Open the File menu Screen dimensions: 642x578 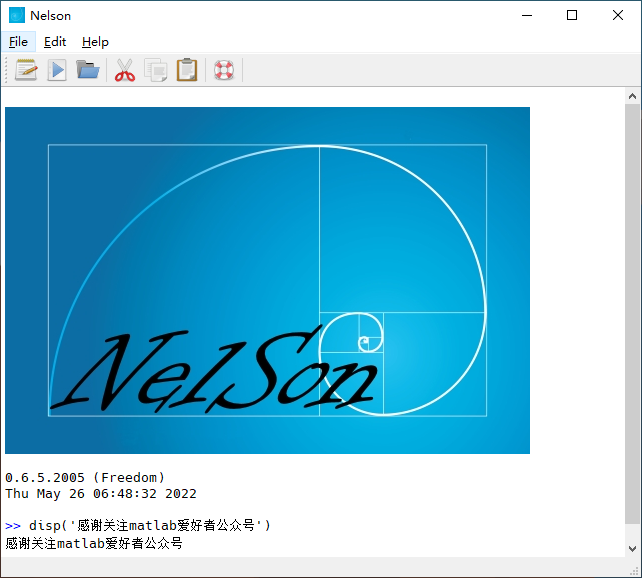[x=18, y=42]
